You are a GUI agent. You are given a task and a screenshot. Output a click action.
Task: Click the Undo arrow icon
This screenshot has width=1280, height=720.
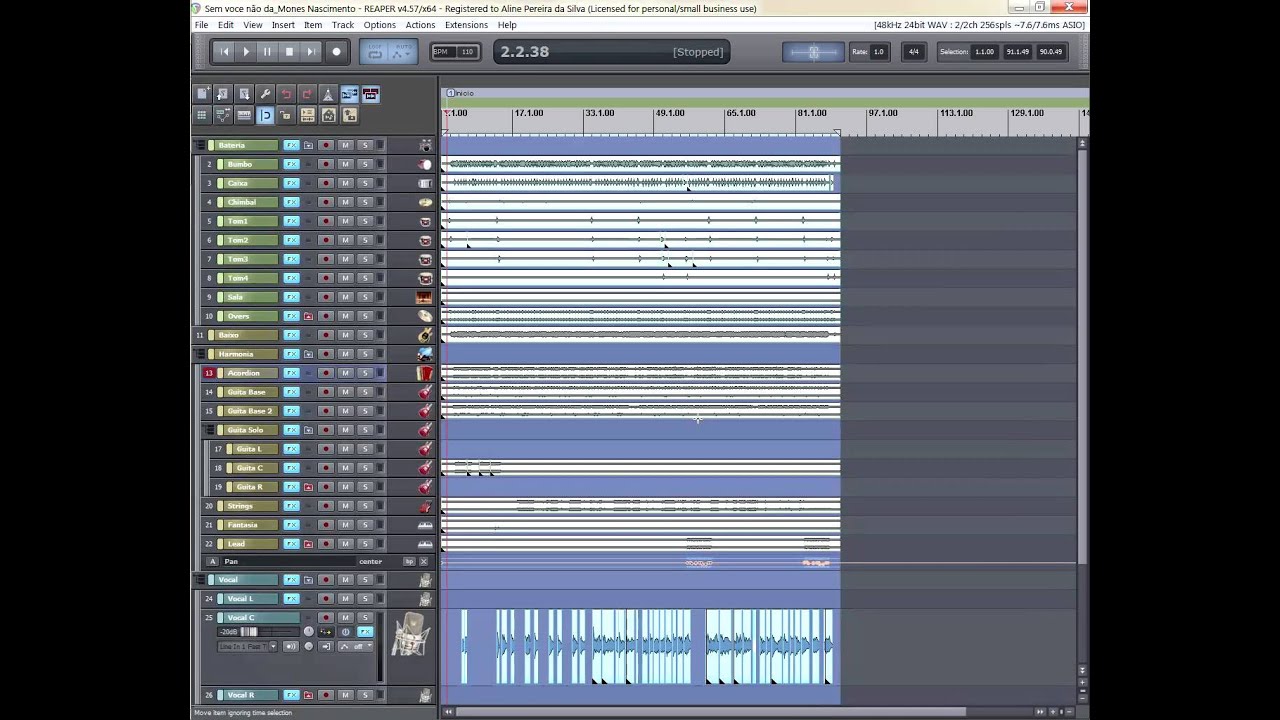286,94
